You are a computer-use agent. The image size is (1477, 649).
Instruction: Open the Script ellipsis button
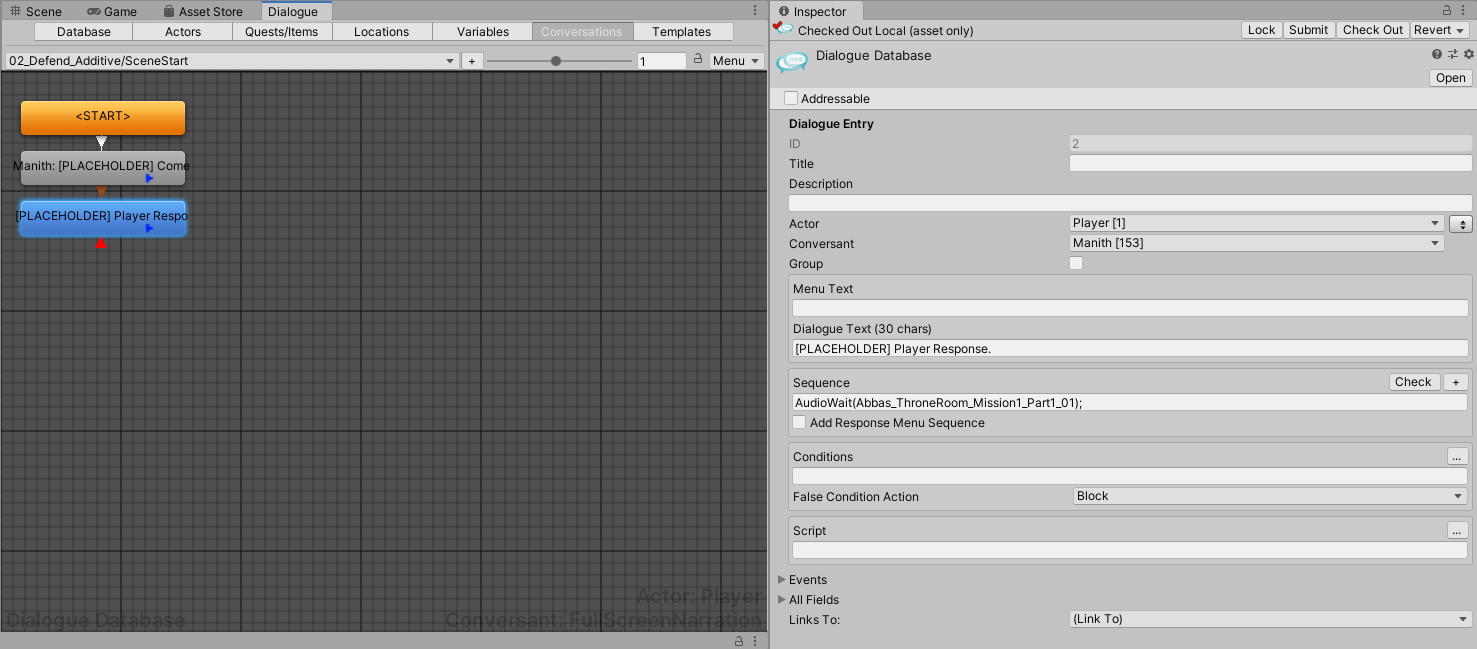(x=1458, y=530)
